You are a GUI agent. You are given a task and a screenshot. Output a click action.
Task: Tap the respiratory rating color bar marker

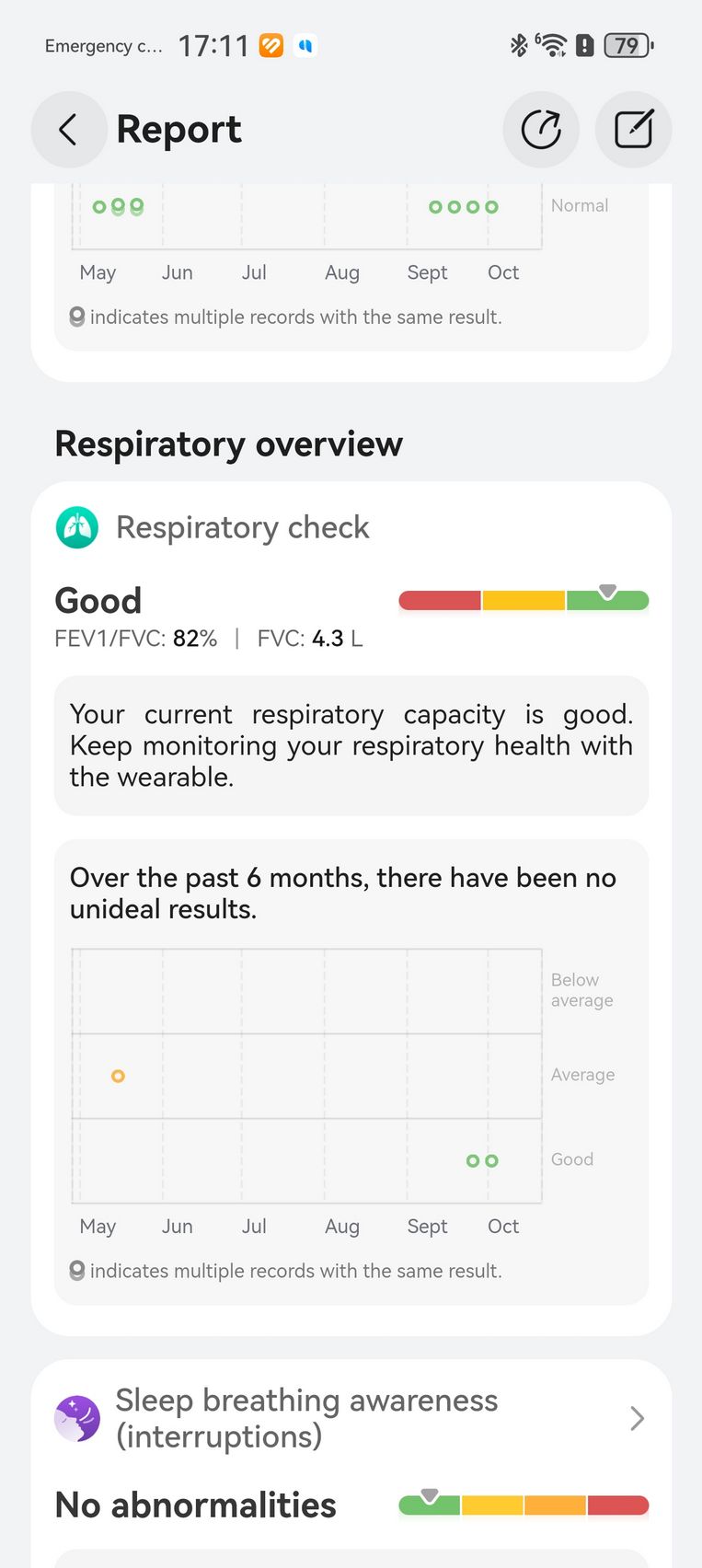click(607, 592)
